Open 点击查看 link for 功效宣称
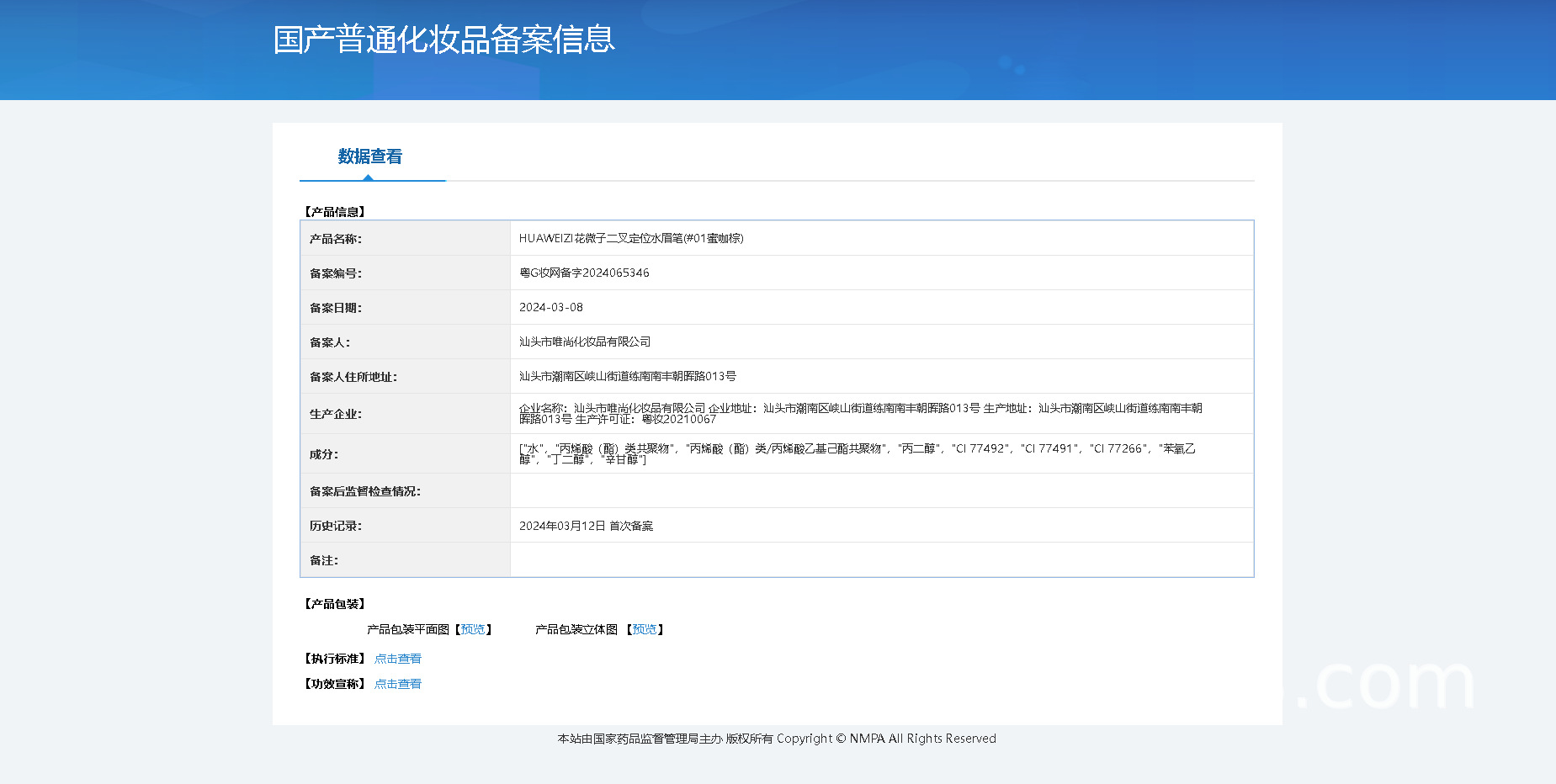The width and height of the screenshot is (1556, 784). 398,684
